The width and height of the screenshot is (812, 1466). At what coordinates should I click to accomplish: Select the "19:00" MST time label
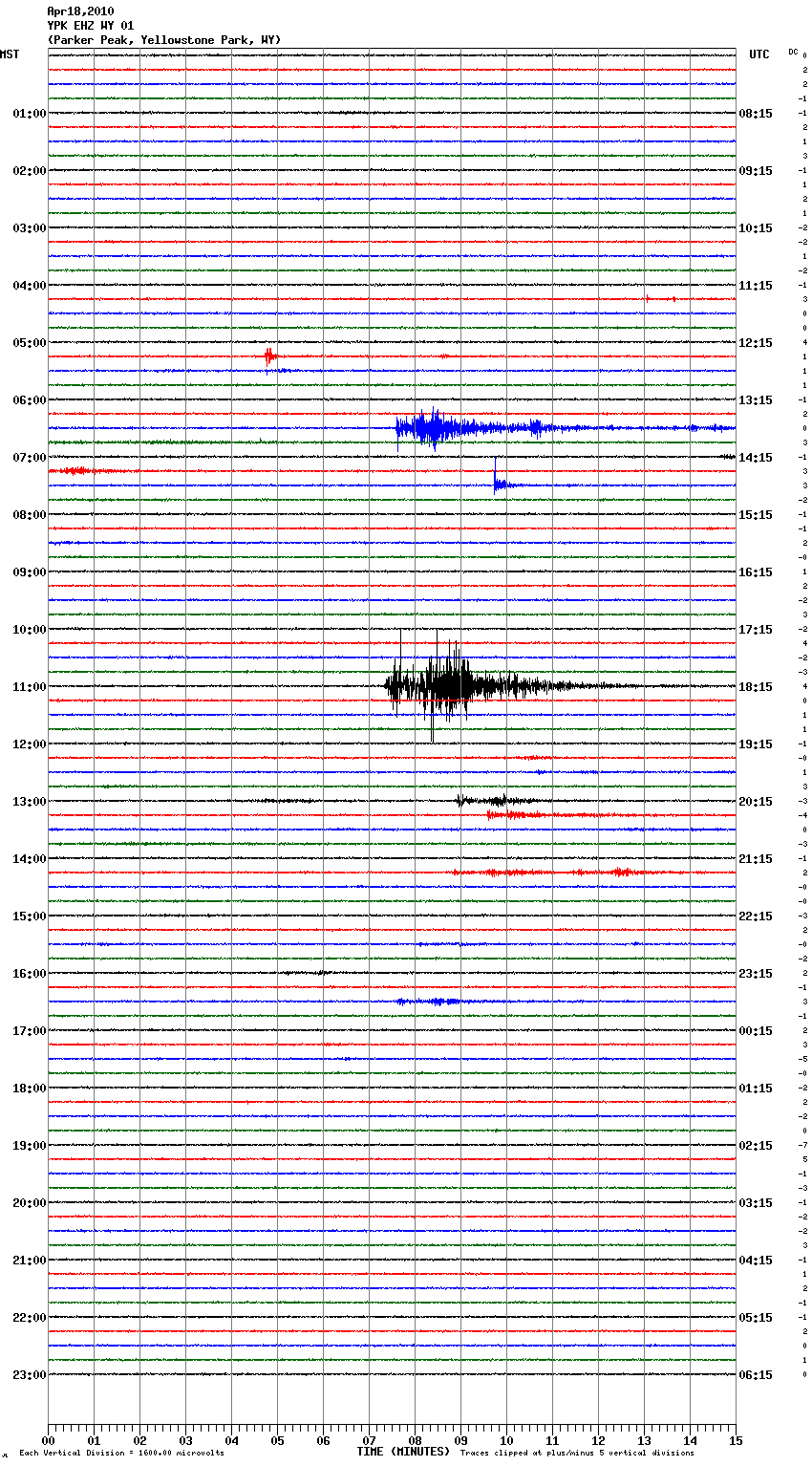point(30,1146)
